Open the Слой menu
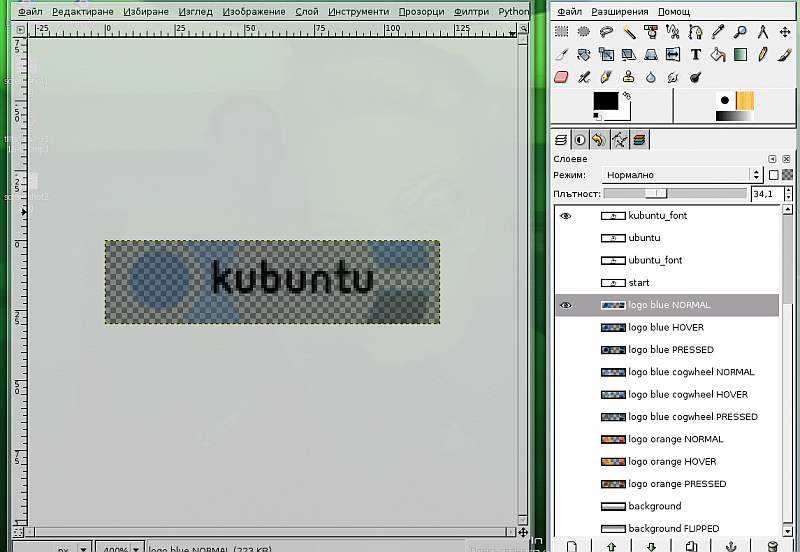800x552 pixels. click(307, 11)
